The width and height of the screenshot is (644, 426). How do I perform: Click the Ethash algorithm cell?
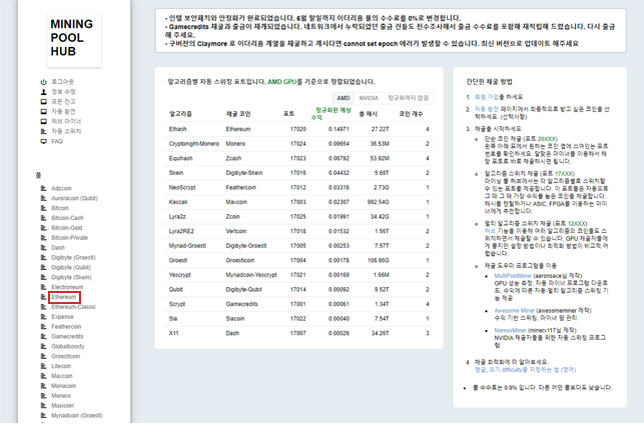(177, 129)
